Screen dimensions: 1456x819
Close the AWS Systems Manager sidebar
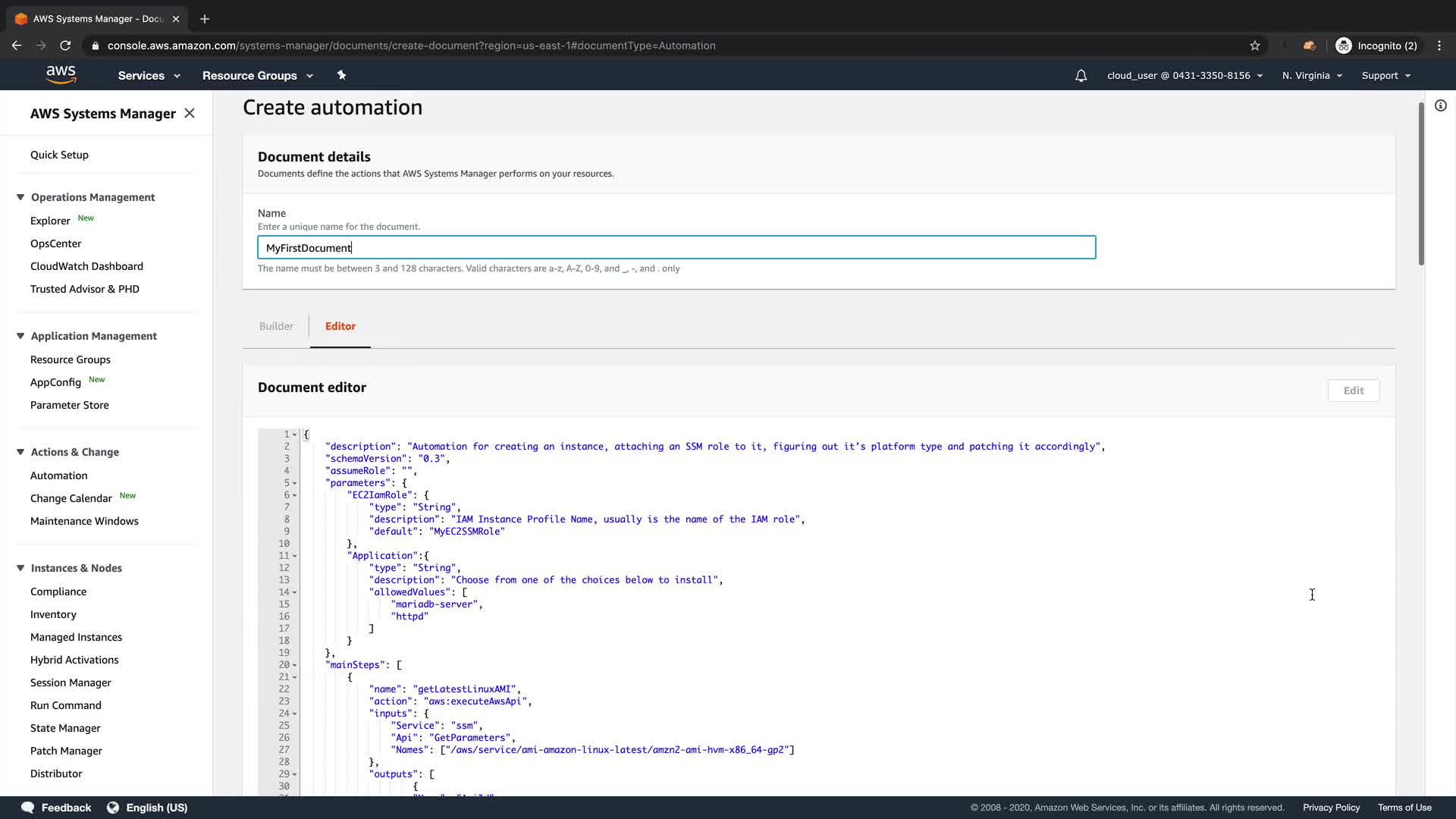(190, 113)
